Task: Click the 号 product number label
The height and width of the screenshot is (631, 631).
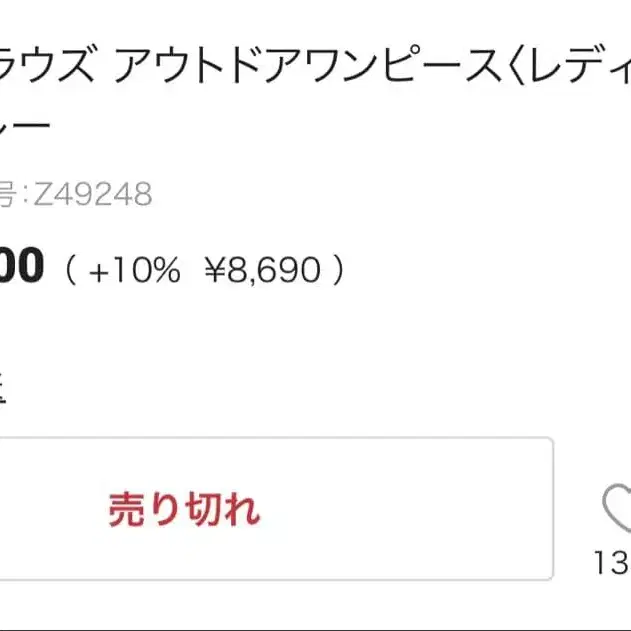Action: 8,194
